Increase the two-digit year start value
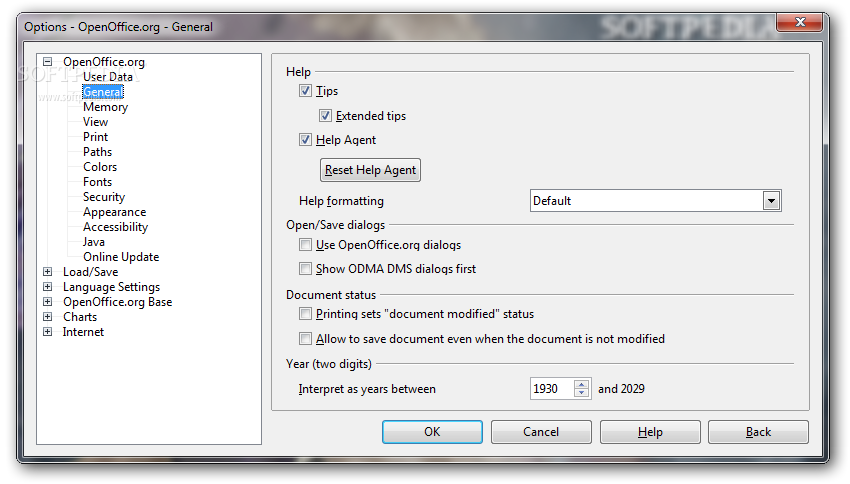The width and height of the screenshot is (850, 484). (582, 384)
